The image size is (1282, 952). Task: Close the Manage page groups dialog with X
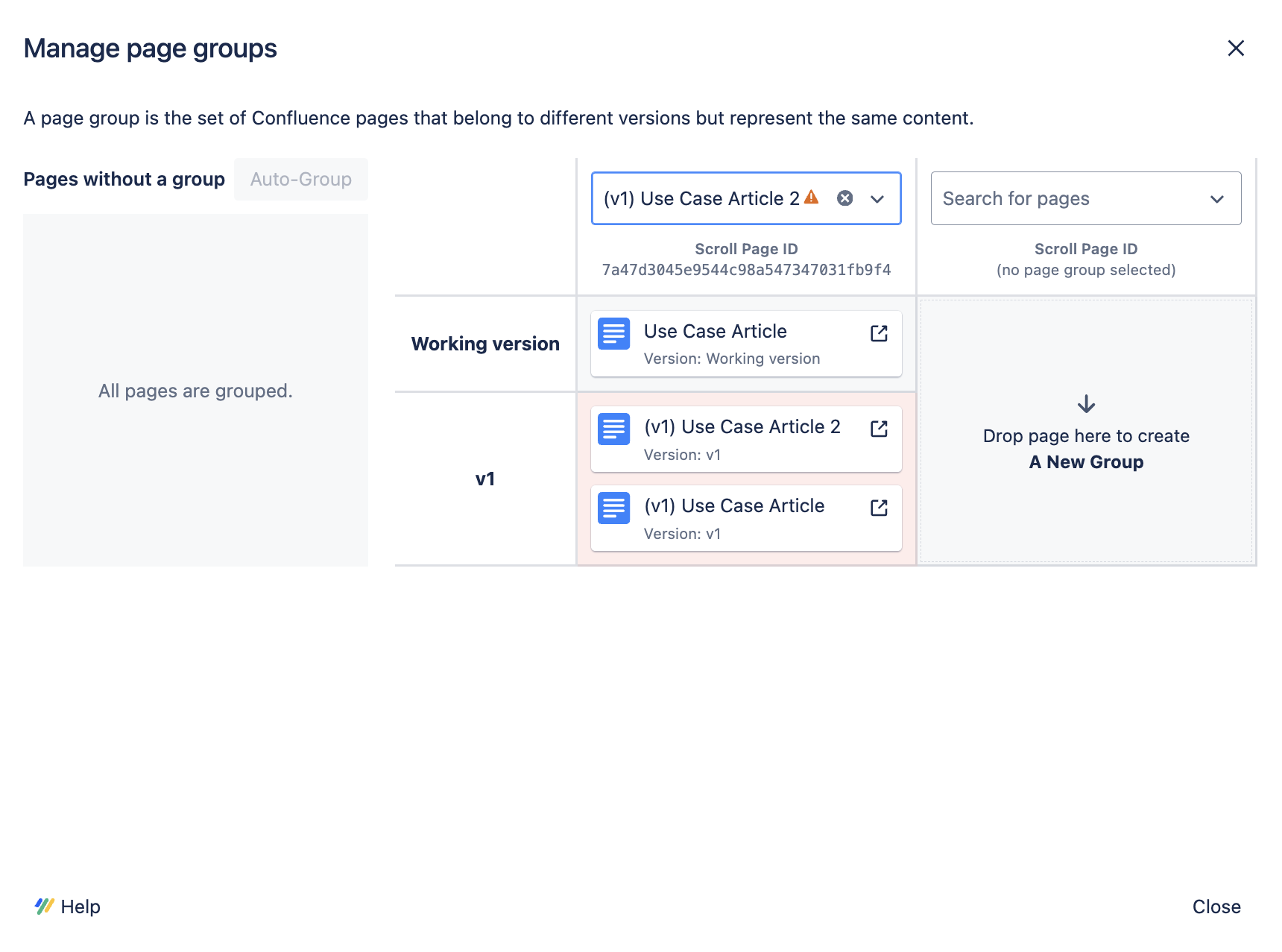[1236, 48]
